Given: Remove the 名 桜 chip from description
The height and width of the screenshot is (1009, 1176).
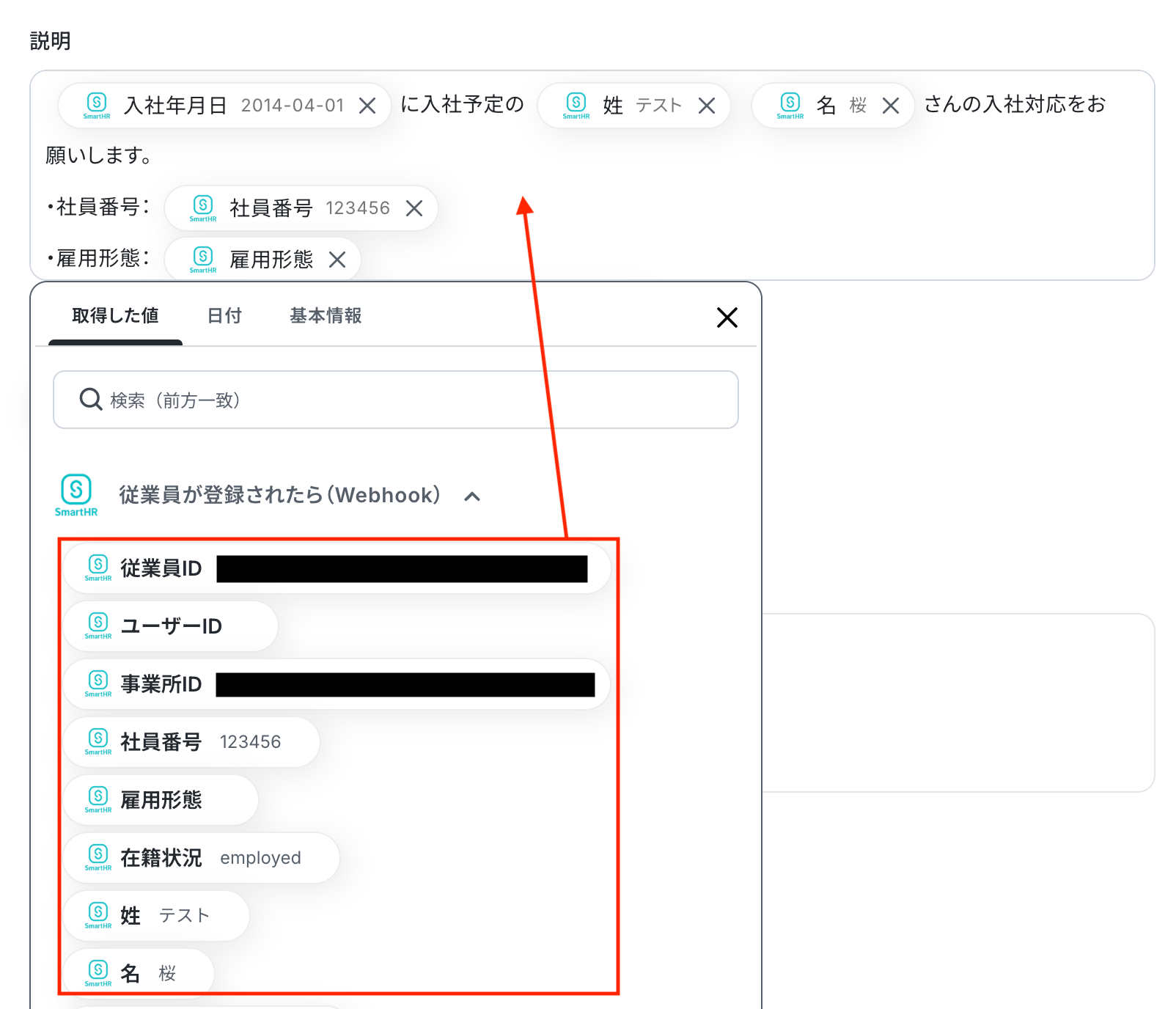Looking at the screenshot, I should coord(891,106).
